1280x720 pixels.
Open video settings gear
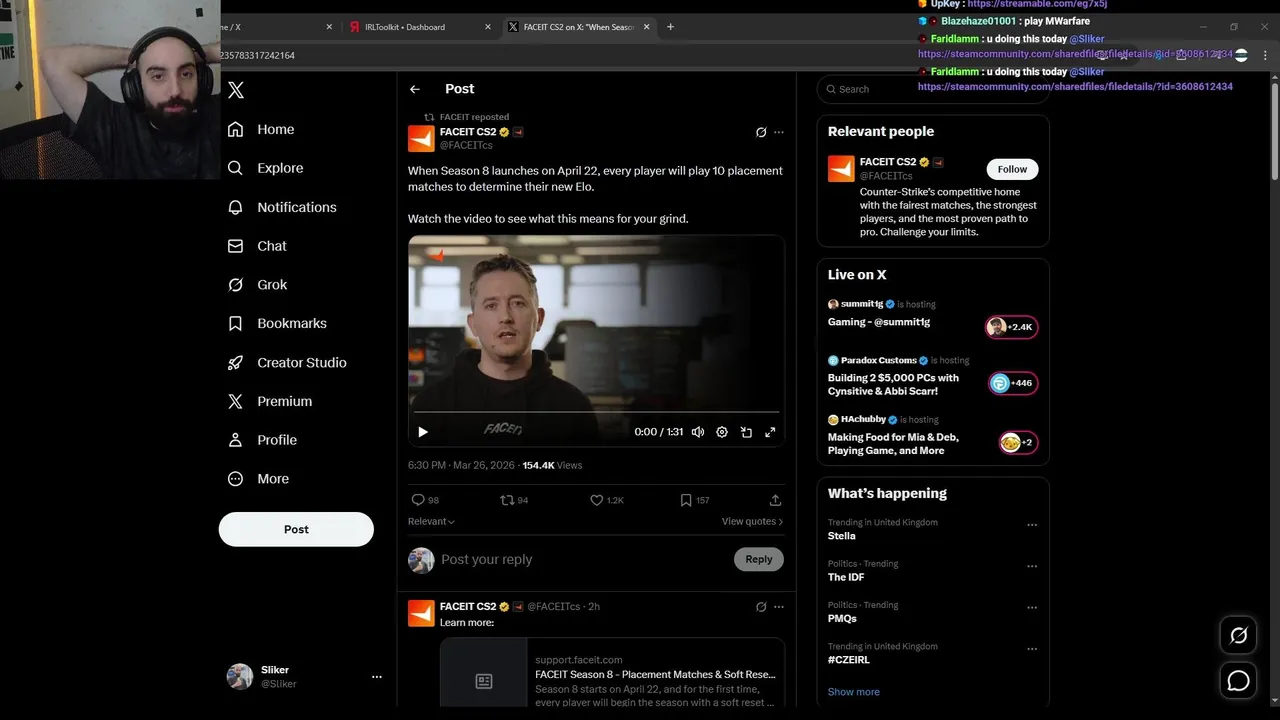[722, 432]
